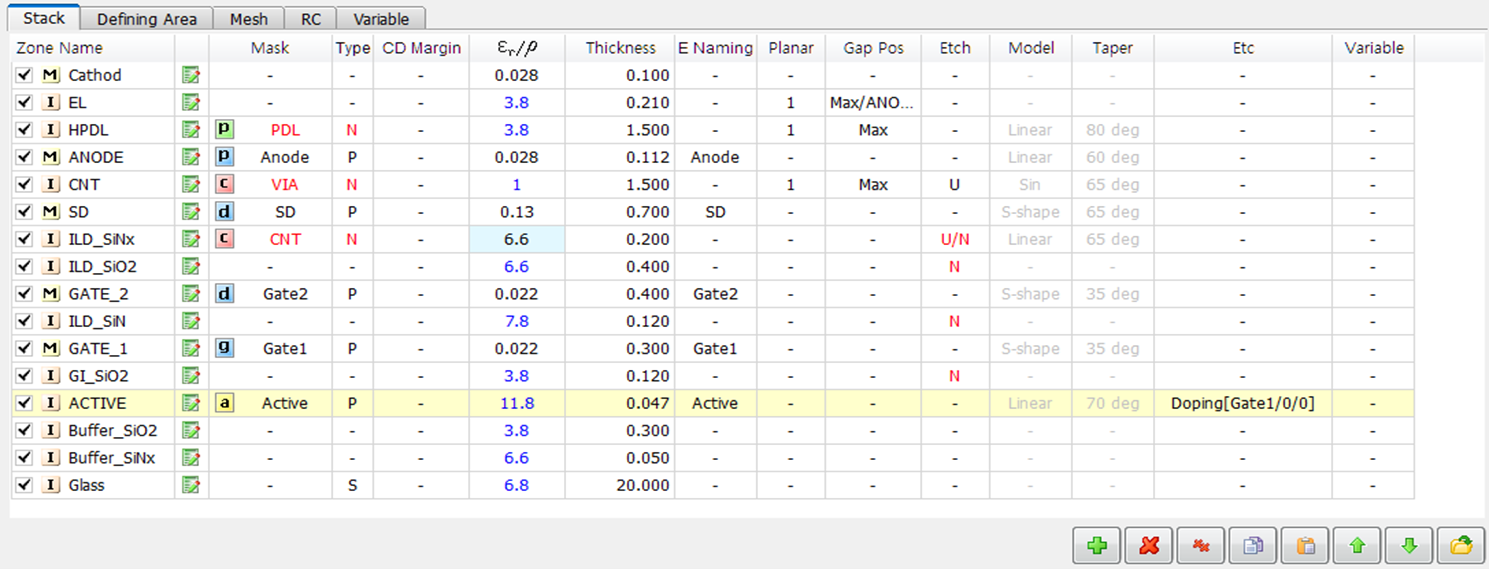
Task: Select the 6.6 permittivity cell of ILD_SiNx
Action: [517, 239]
